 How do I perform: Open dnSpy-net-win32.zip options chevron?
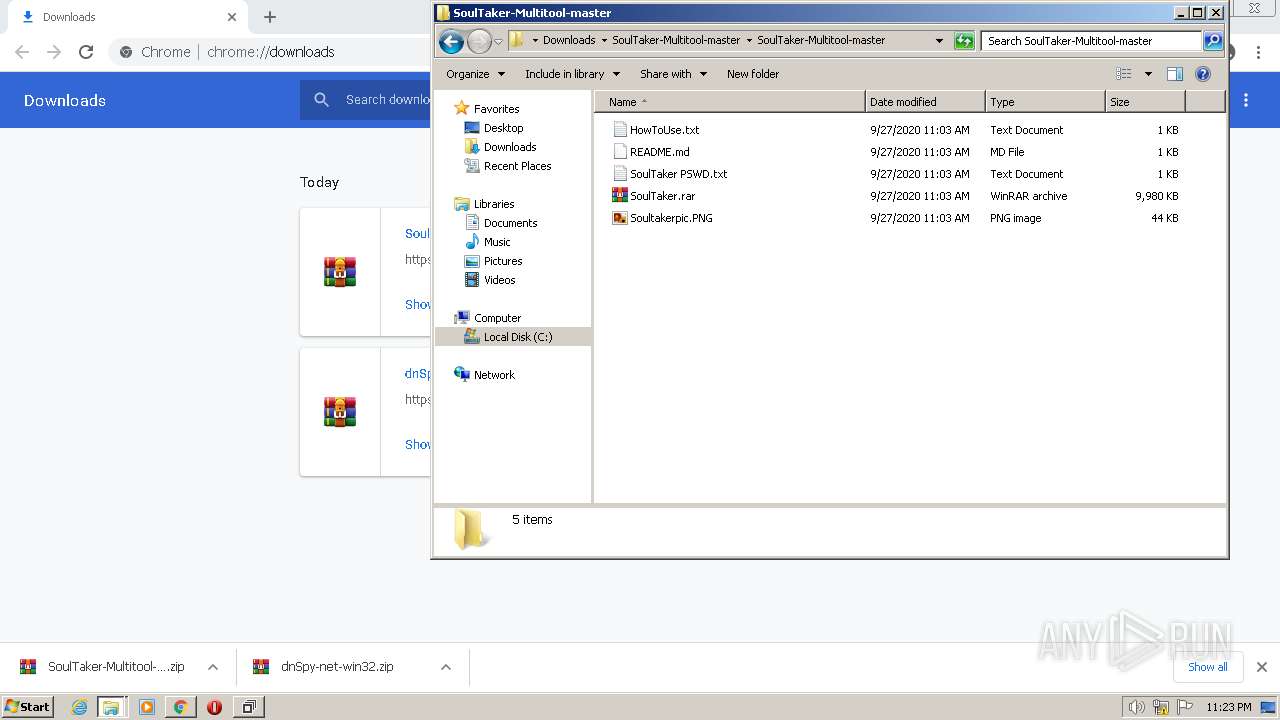coord(446,667)
